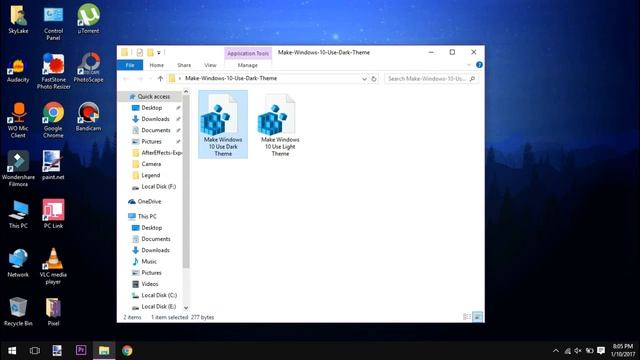Click navigation pane scroll up arrow
Screen dimensions: 640x360
pyautogui.click(x=186, y=92)
